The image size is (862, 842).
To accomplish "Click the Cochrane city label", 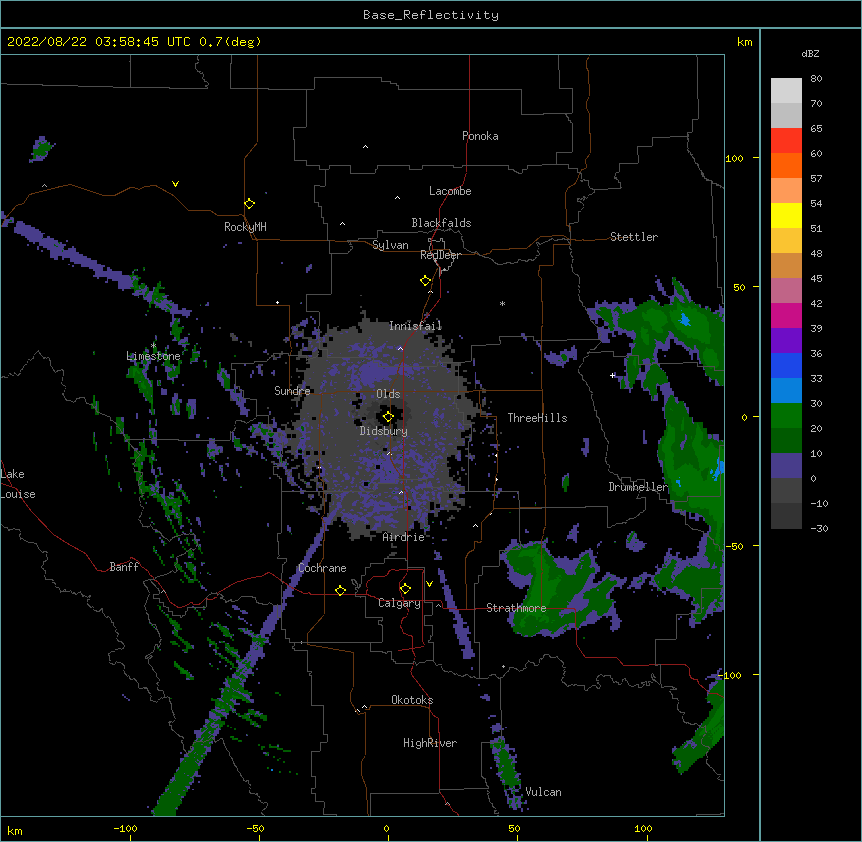I will pyautogui.click(x=322, y=568).
